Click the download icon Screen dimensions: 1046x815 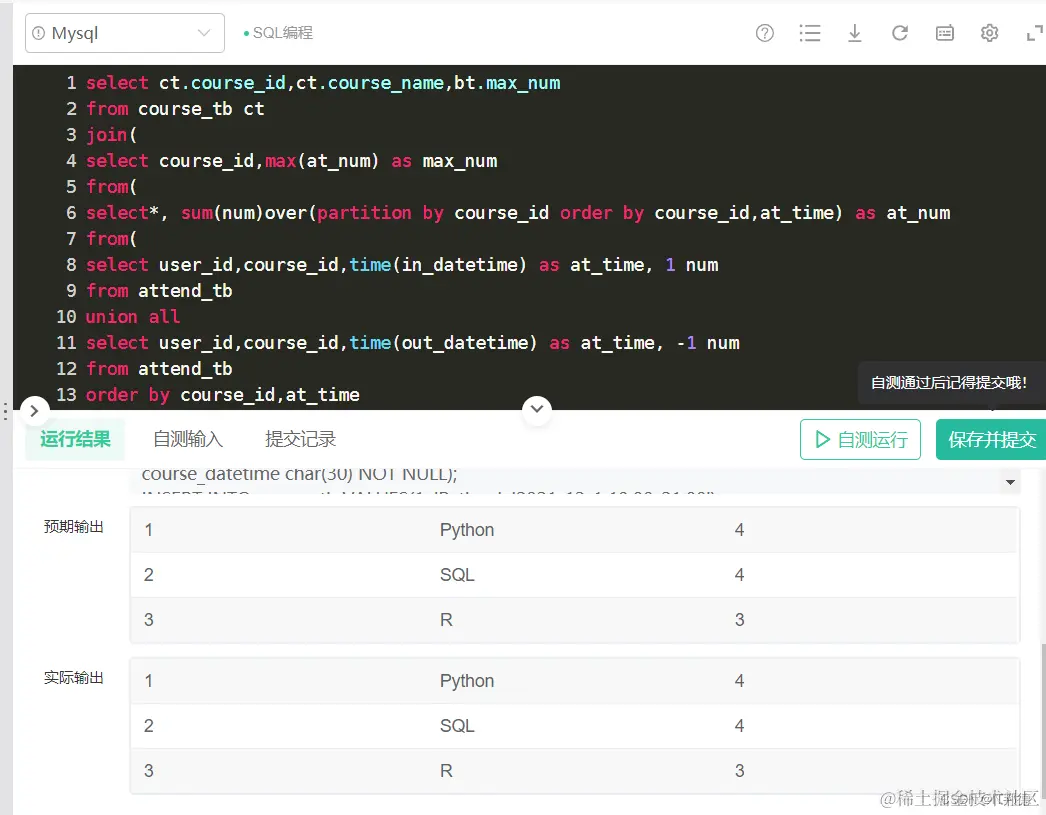point(855,33)
